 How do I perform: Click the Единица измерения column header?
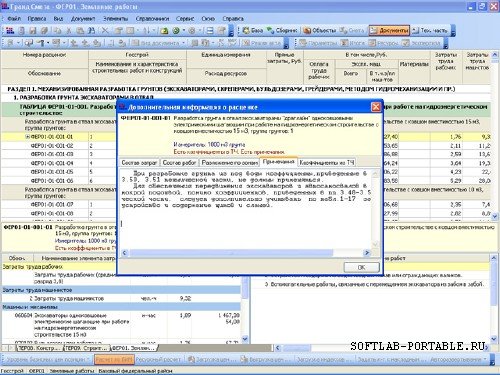tap(226, 55)
